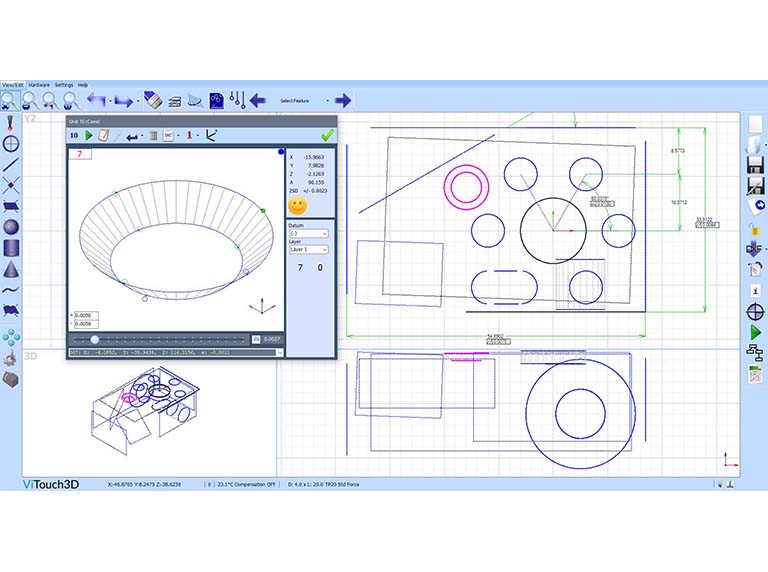Click the upper 0.0056 tolerance field
This screenshot has height=572, width=768.
click(85, 315)
